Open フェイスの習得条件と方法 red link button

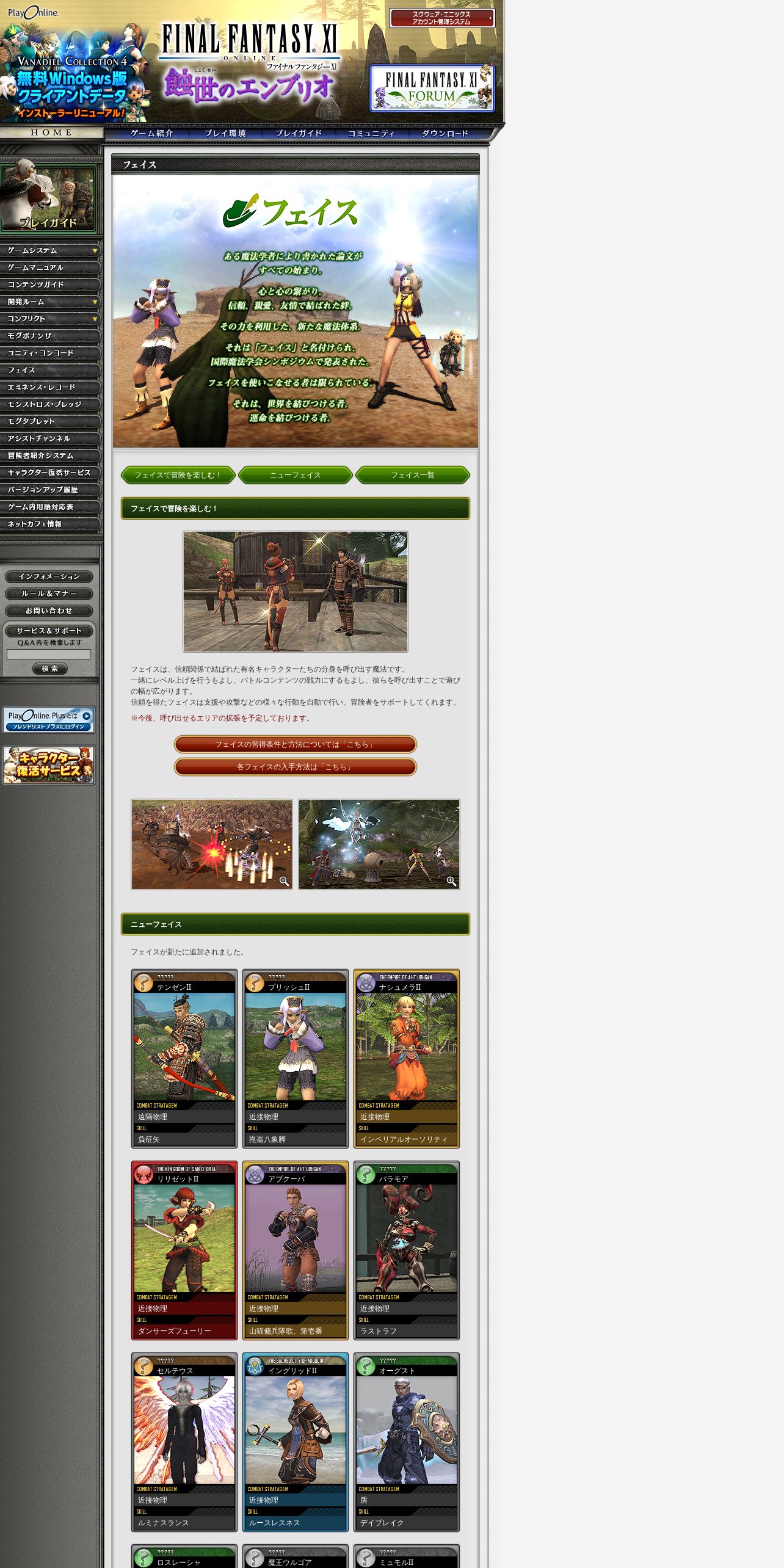point(296,744)
